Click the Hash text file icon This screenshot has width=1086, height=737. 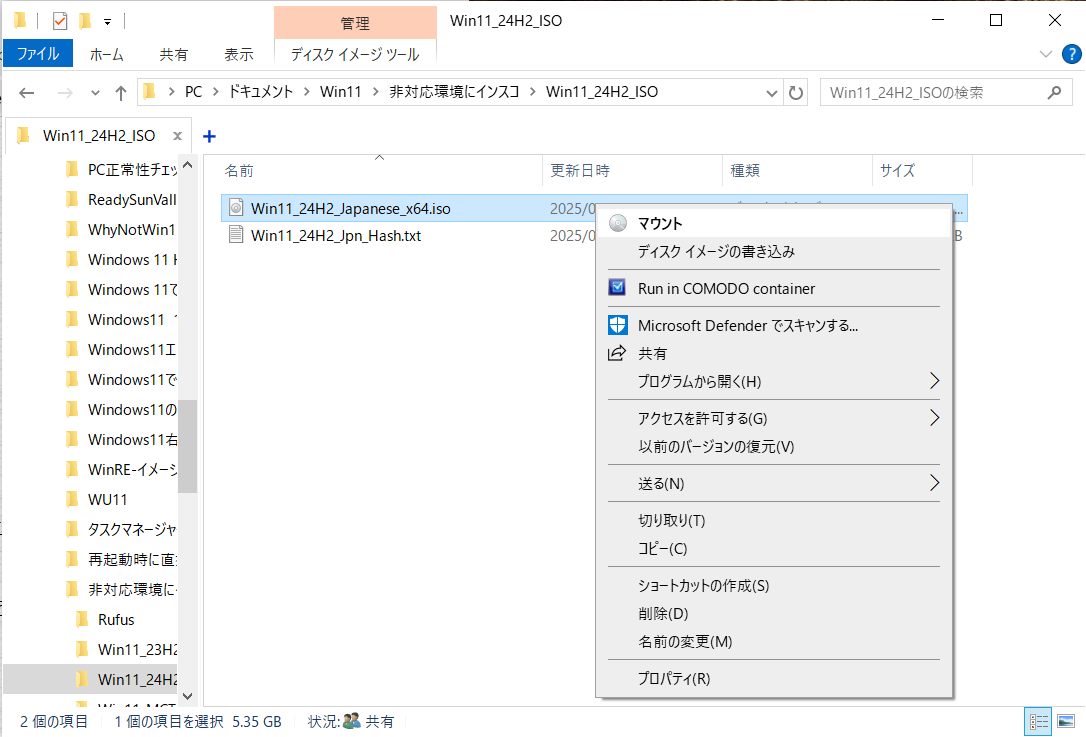pyautogui.click(x=236, y=235)
